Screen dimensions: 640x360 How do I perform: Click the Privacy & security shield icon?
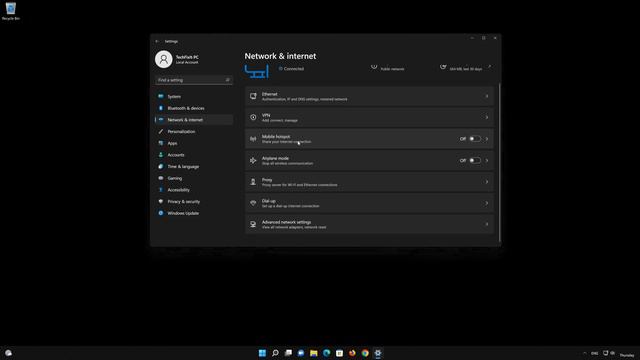(x=161, y=201)
